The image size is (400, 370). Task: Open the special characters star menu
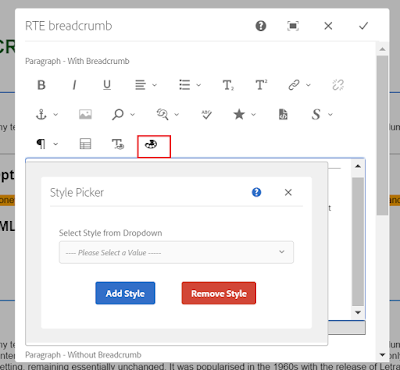click(x=244, y=114)
